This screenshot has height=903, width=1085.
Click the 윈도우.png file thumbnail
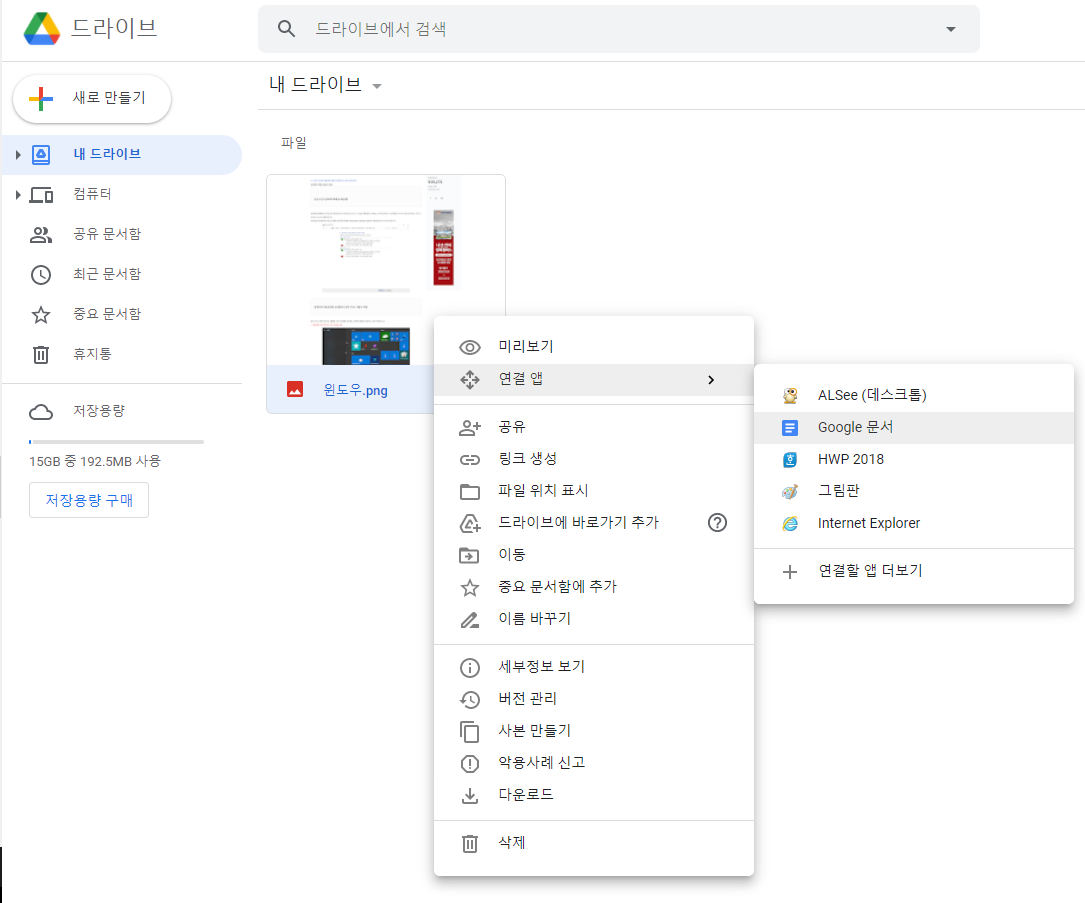tap(385, 270)
